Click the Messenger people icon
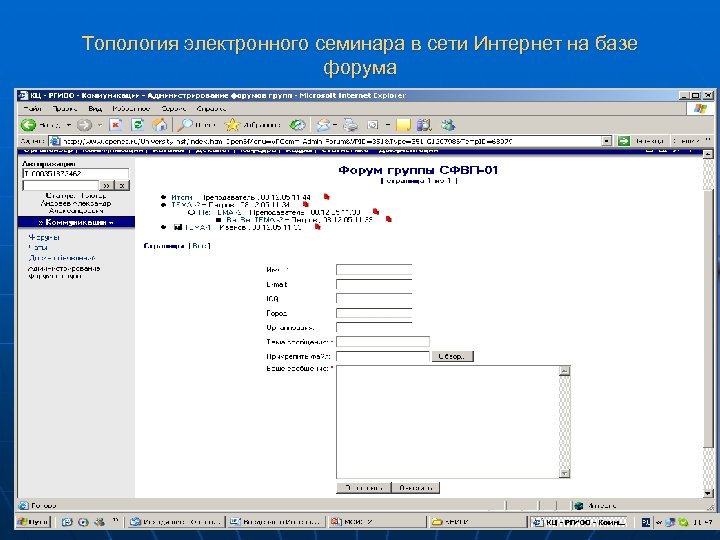 [448, 125]
